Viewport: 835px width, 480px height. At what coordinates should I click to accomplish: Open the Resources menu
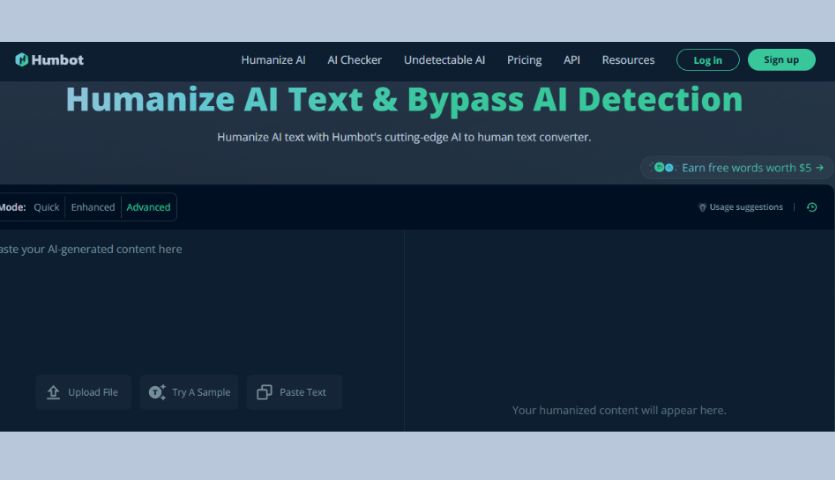point(628,60)
